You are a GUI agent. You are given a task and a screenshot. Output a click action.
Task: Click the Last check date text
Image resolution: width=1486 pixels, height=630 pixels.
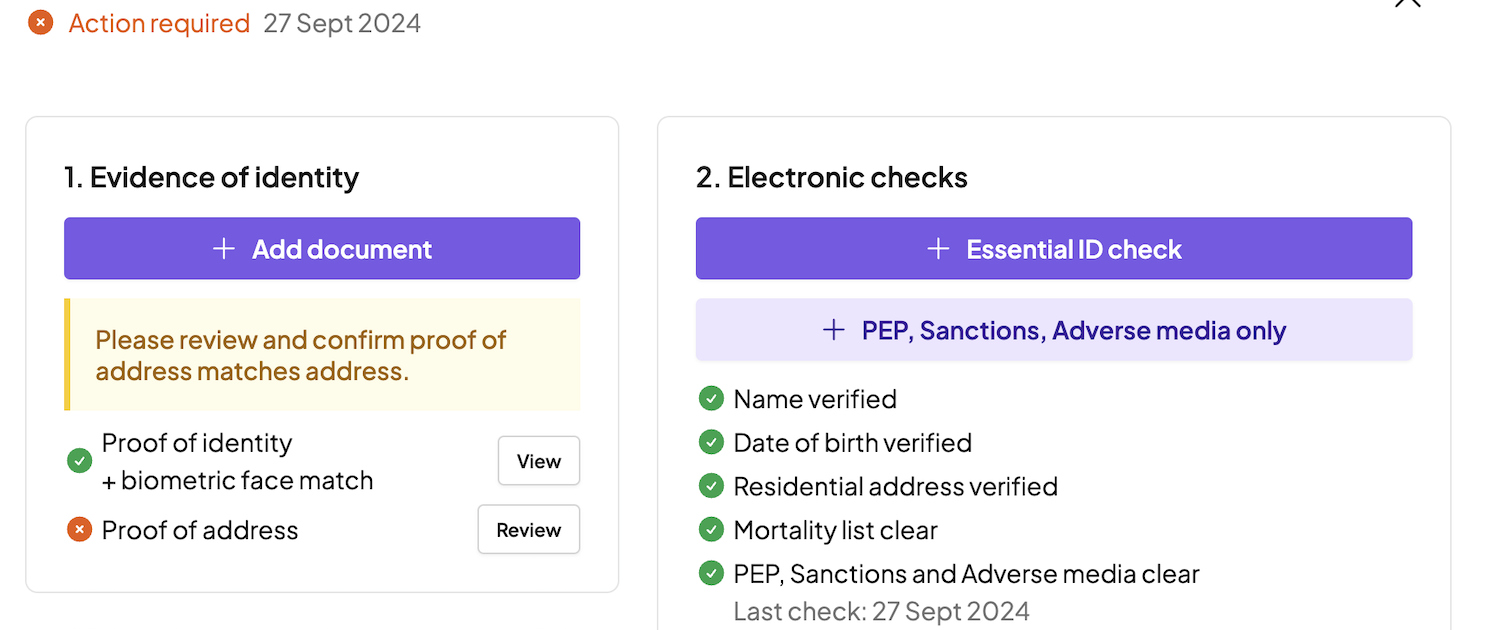(881, 611)
